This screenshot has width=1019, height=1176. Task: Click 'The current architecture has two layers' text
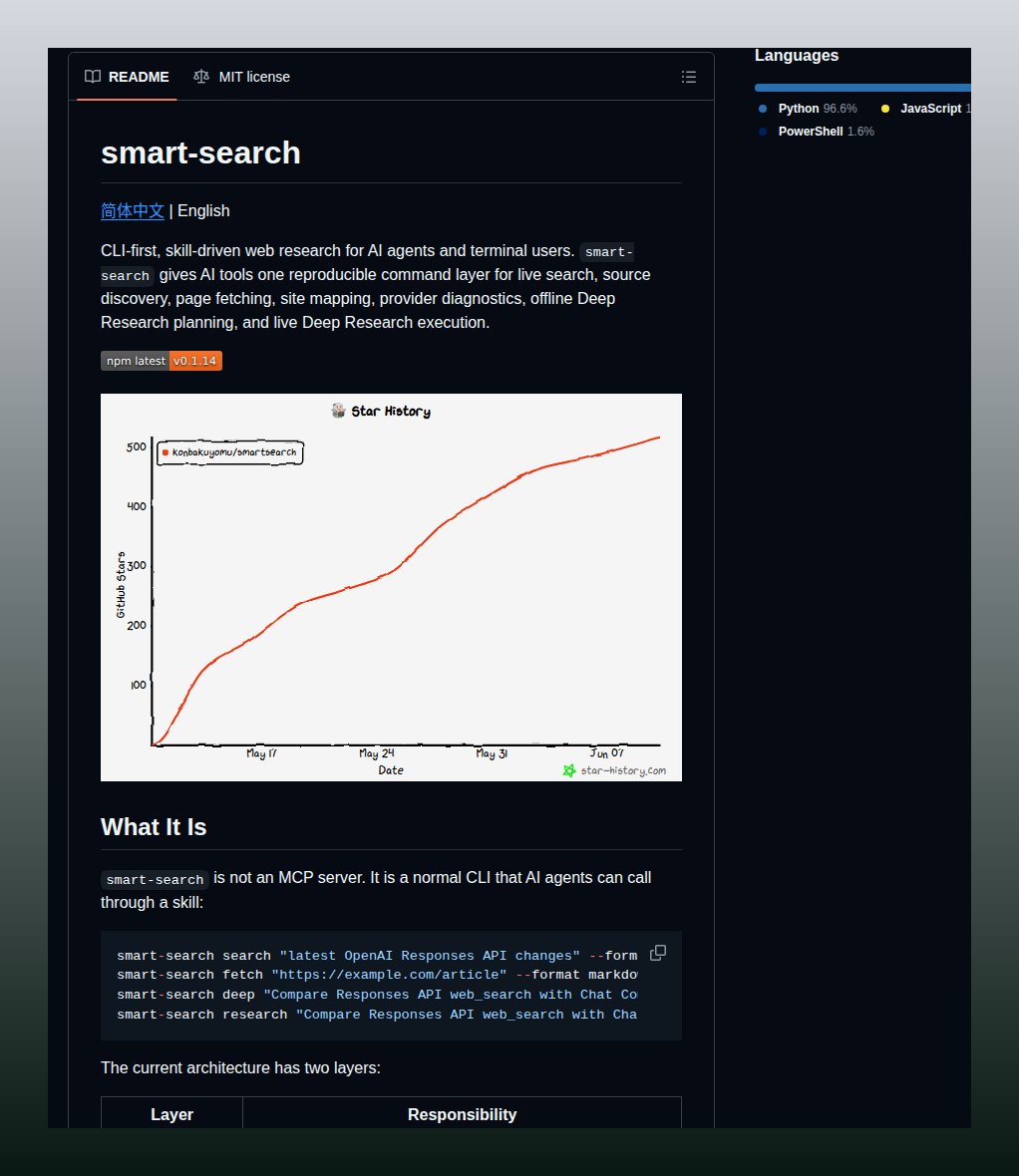[240, 1068]
